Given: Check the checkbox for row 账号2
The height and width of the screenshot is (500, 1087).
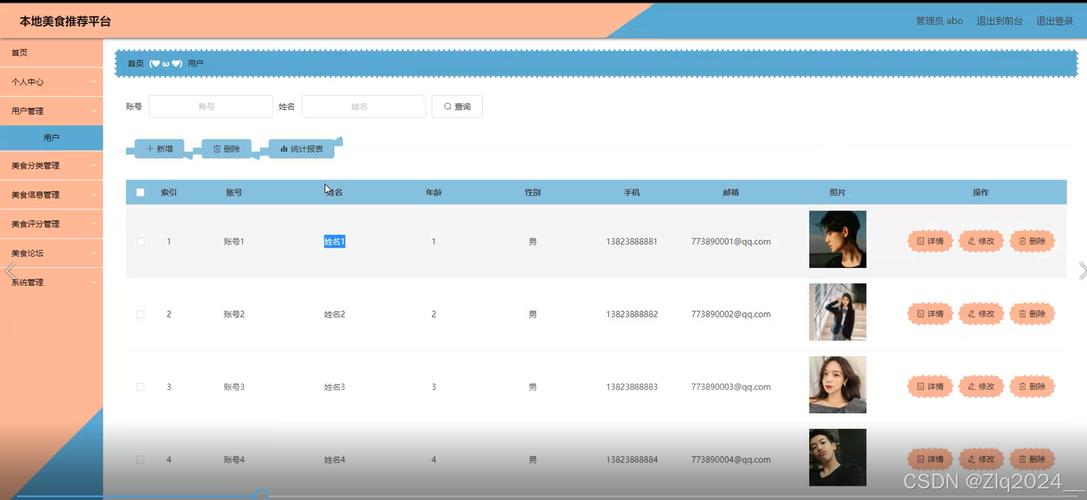Looking at the screenshot, I should tap(140, 314).
